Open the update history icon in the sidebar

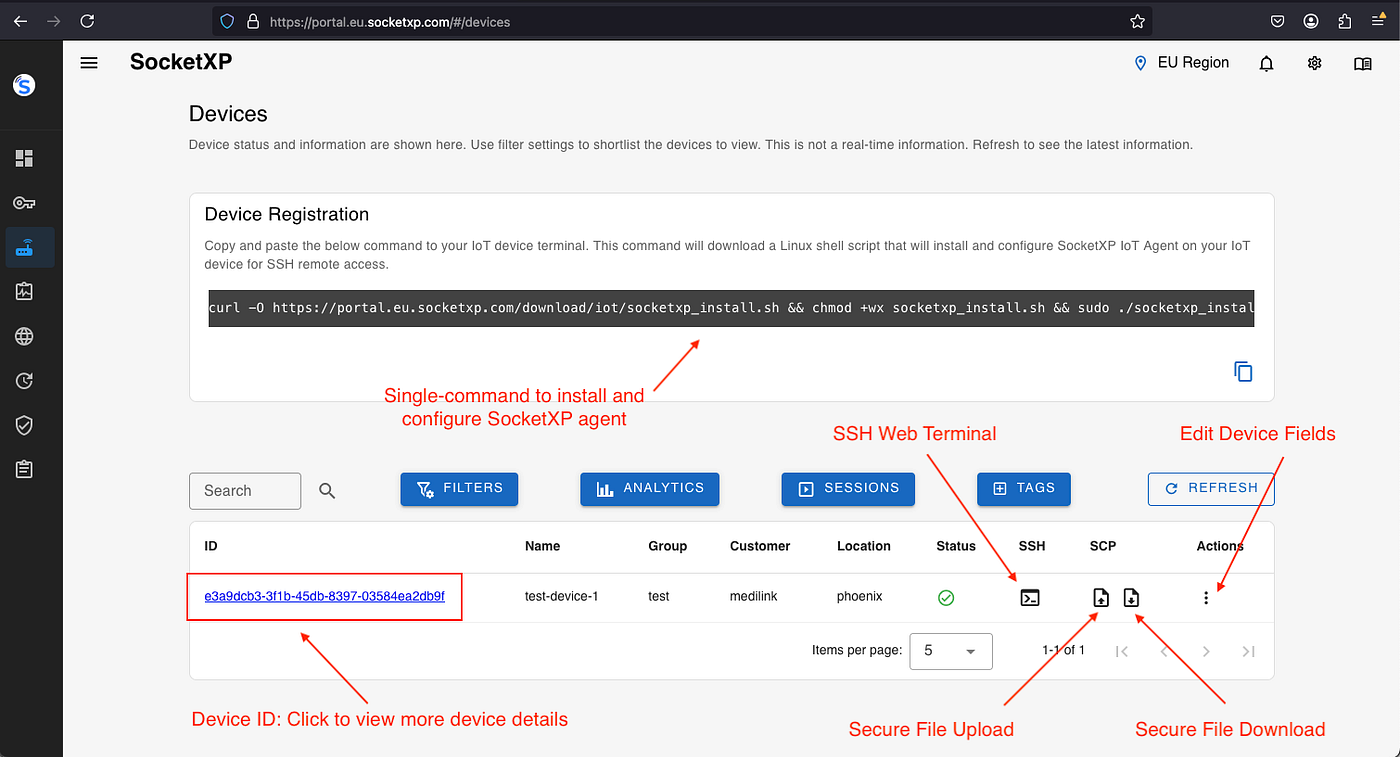click(24, 380)
